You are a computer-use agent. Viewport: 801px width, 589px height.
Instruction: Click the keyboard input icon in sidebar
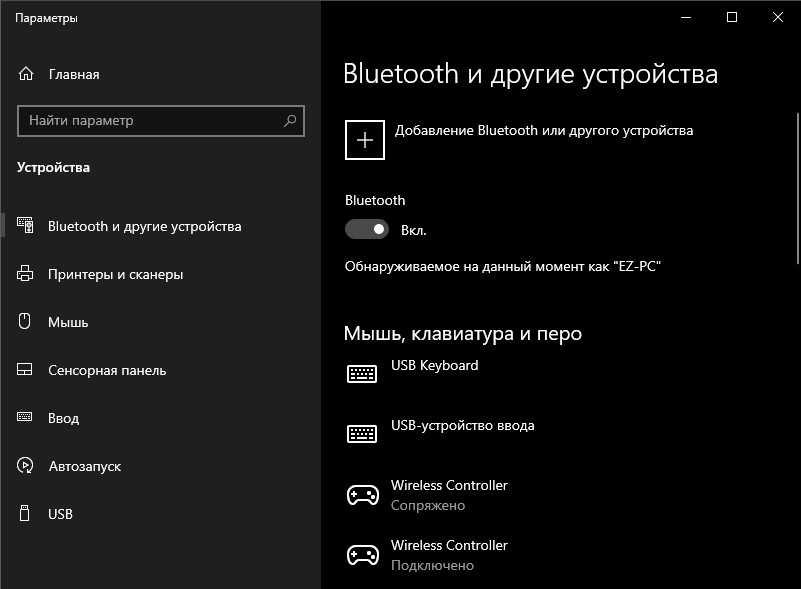pos(25,417)
